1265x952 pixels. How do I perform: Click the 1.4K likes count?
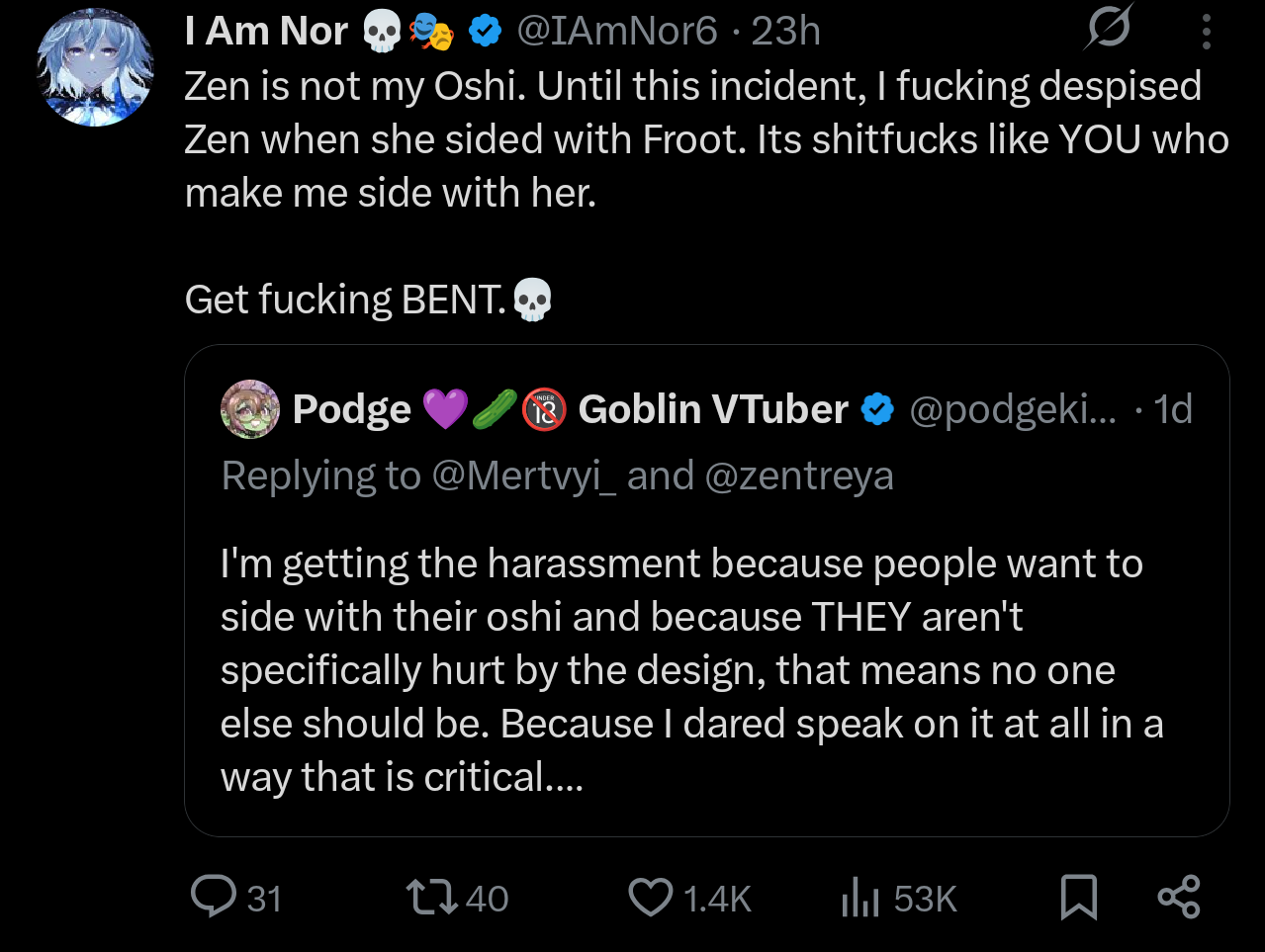717,899
